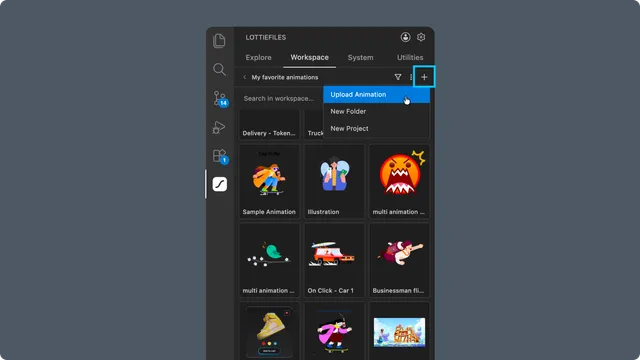Open the Run and Debug icon
Image resolution: width=640 pixels, height=360 pixels.
pos(219,127)
